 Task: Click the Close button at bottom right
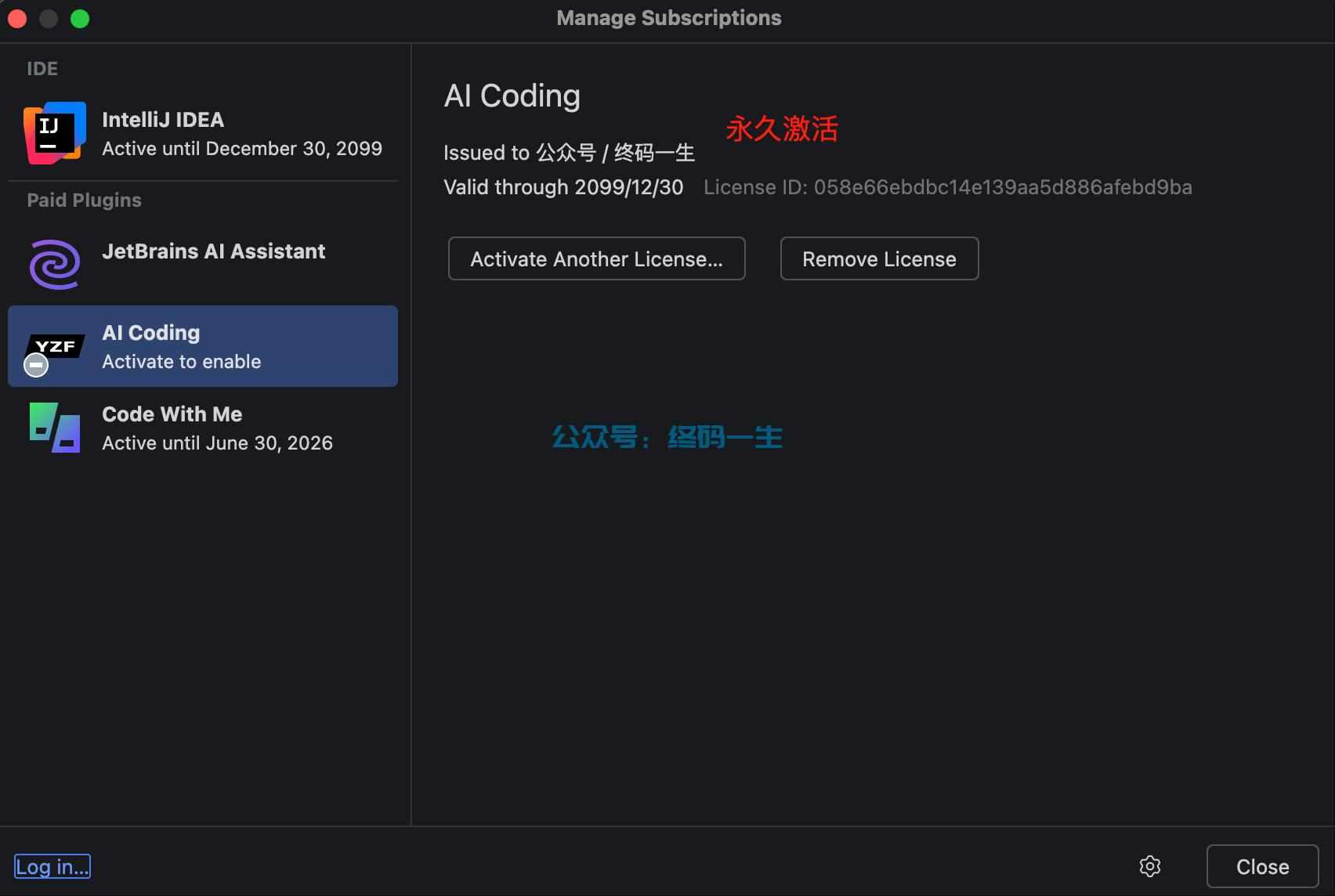click(x=1262, y=866)
